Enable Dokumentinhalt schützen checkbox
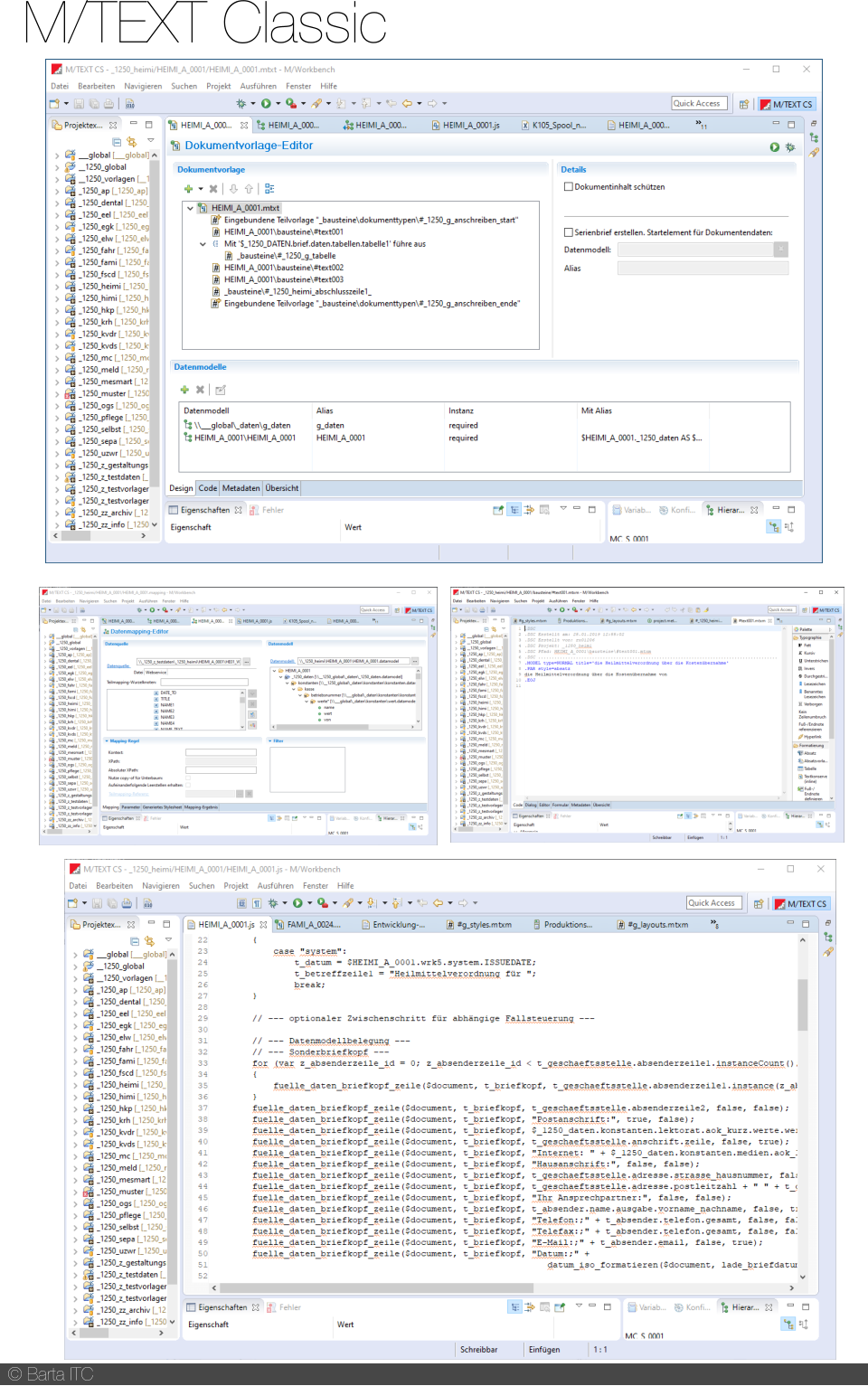The image size is (868, 1386). pos(569,187)
